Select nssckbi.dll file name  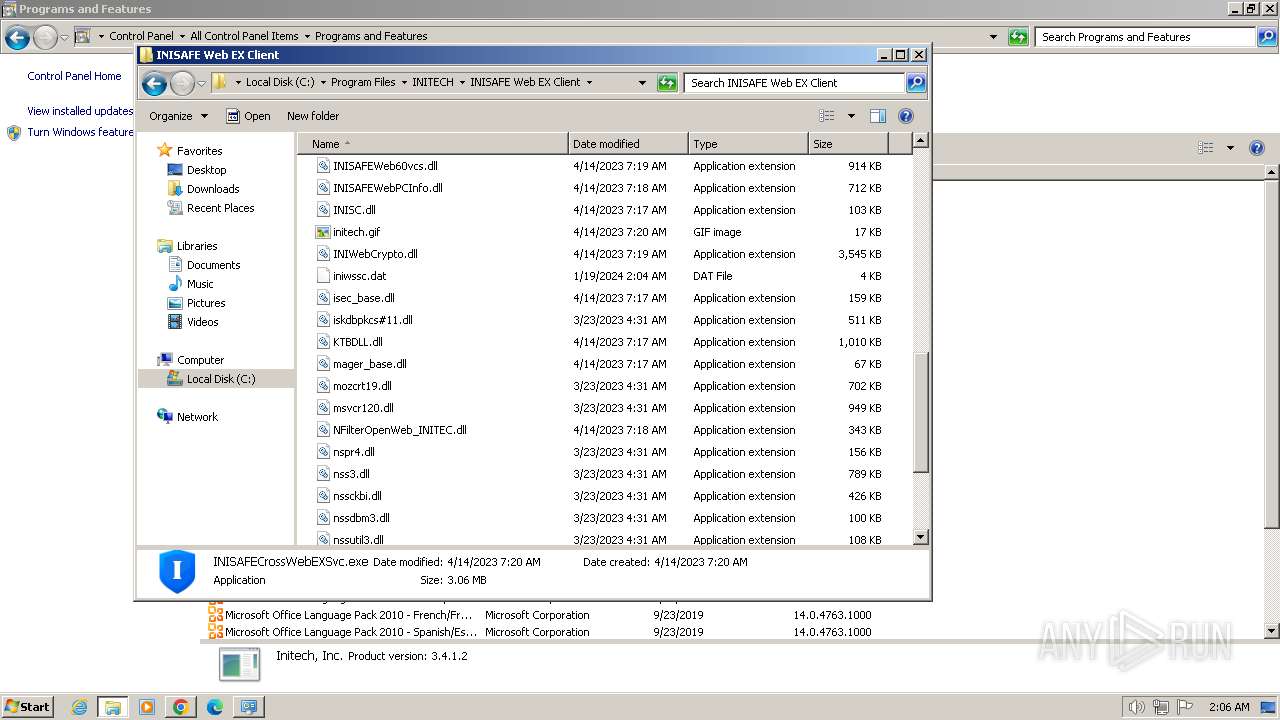pos(357,496)
